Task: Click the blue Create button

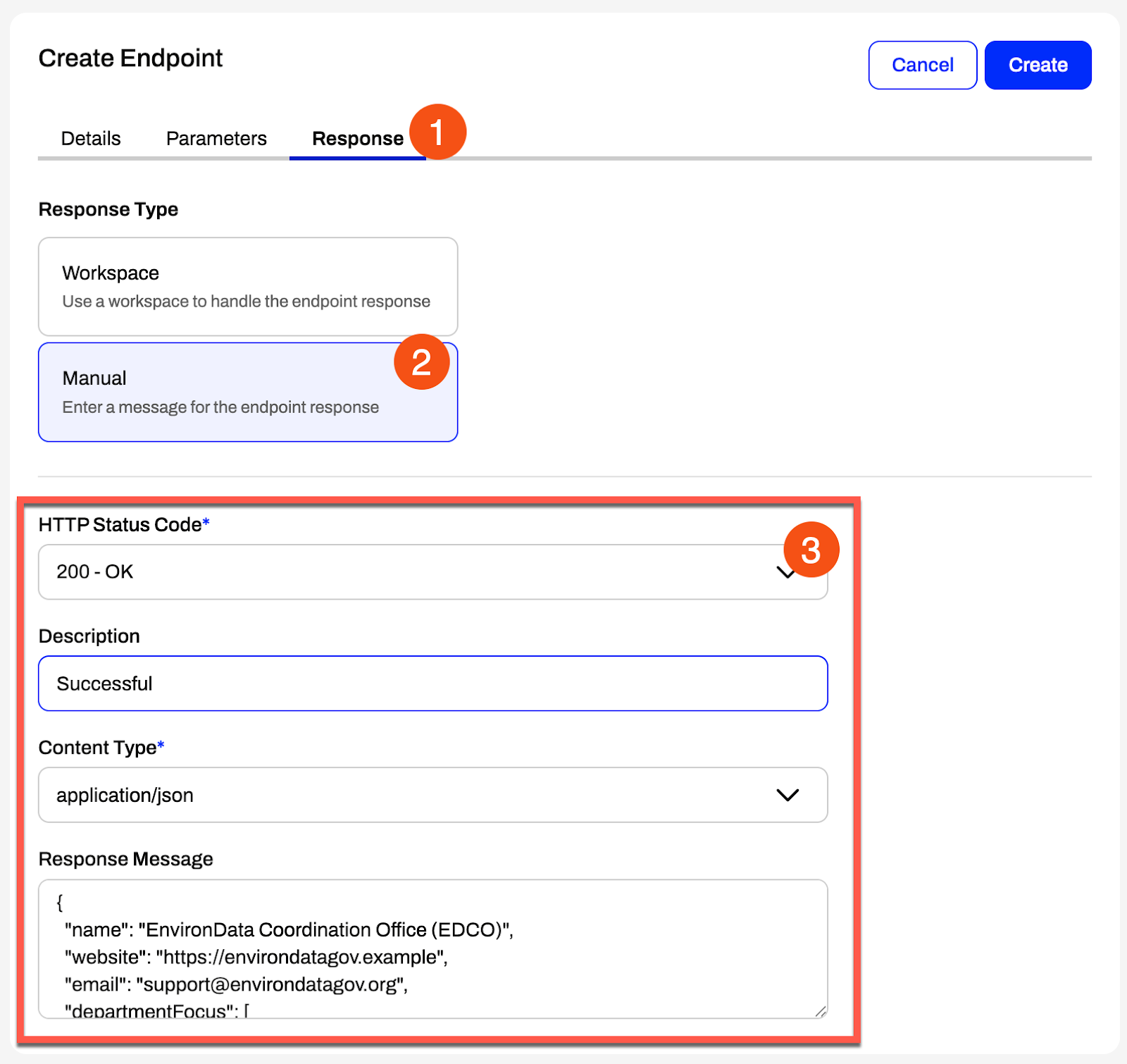Action: (x=1038, y=65)
